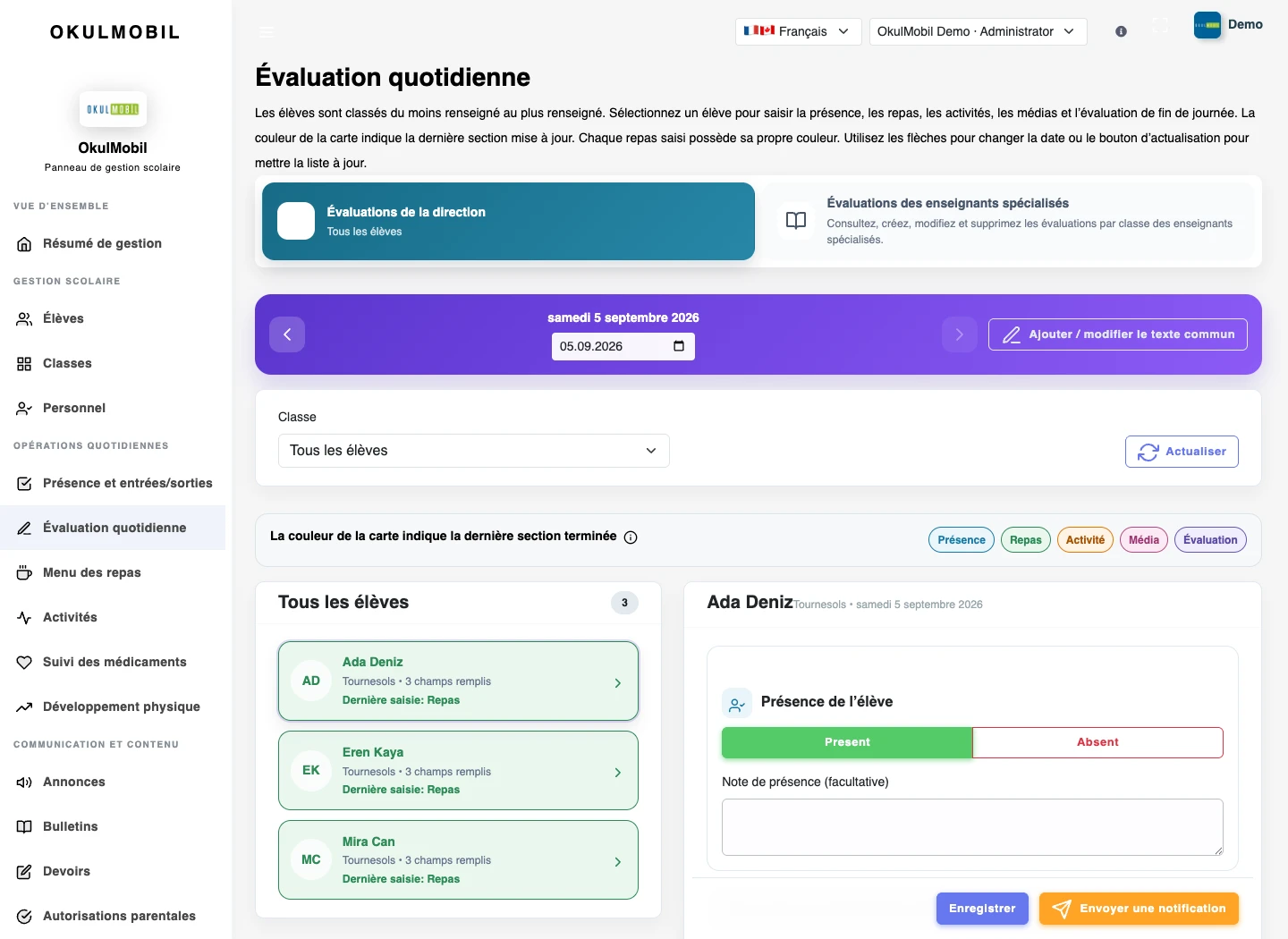The height and width of the screenshot is (939, 1288).
Task: Expand the Classe 'Tous les élèves' dropdown
Action: pos(474,451)
